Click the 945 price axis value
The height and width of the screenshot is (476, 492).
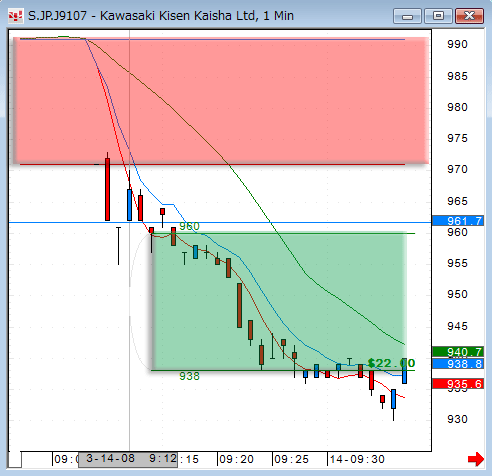(x=457, y=326)
